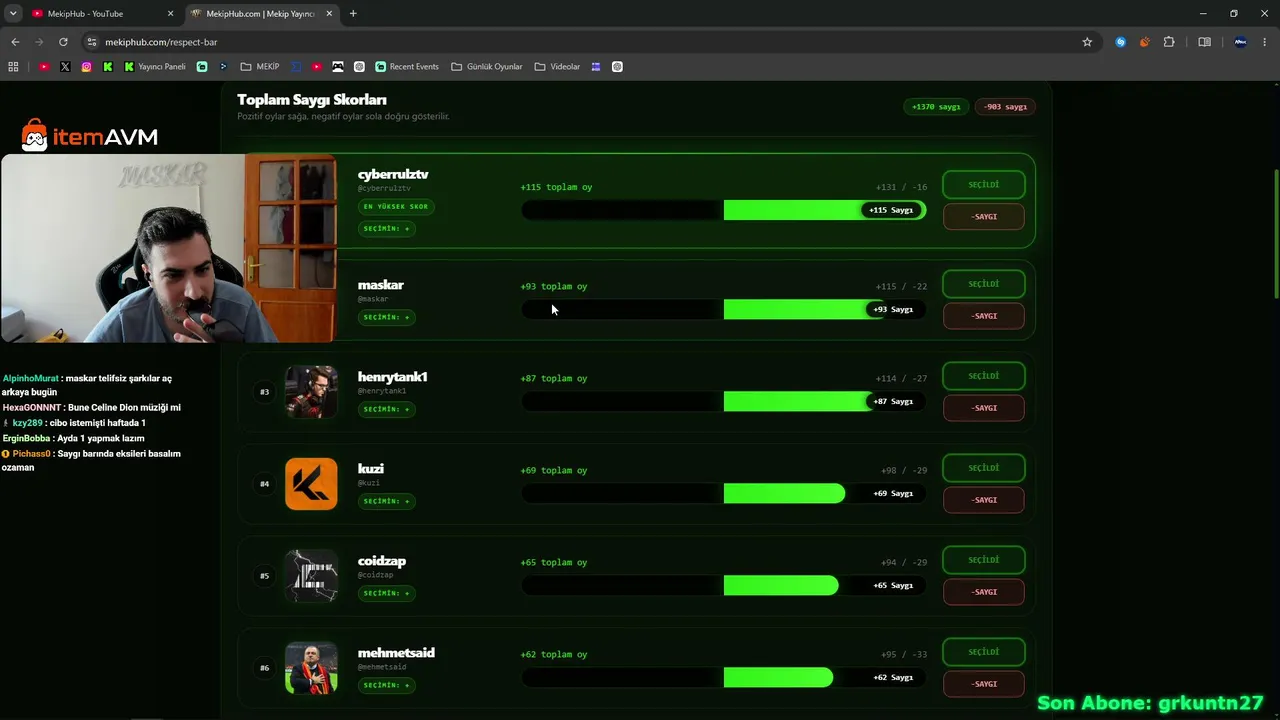Give -SAYGI to mehmetsaid

(984, 684)
